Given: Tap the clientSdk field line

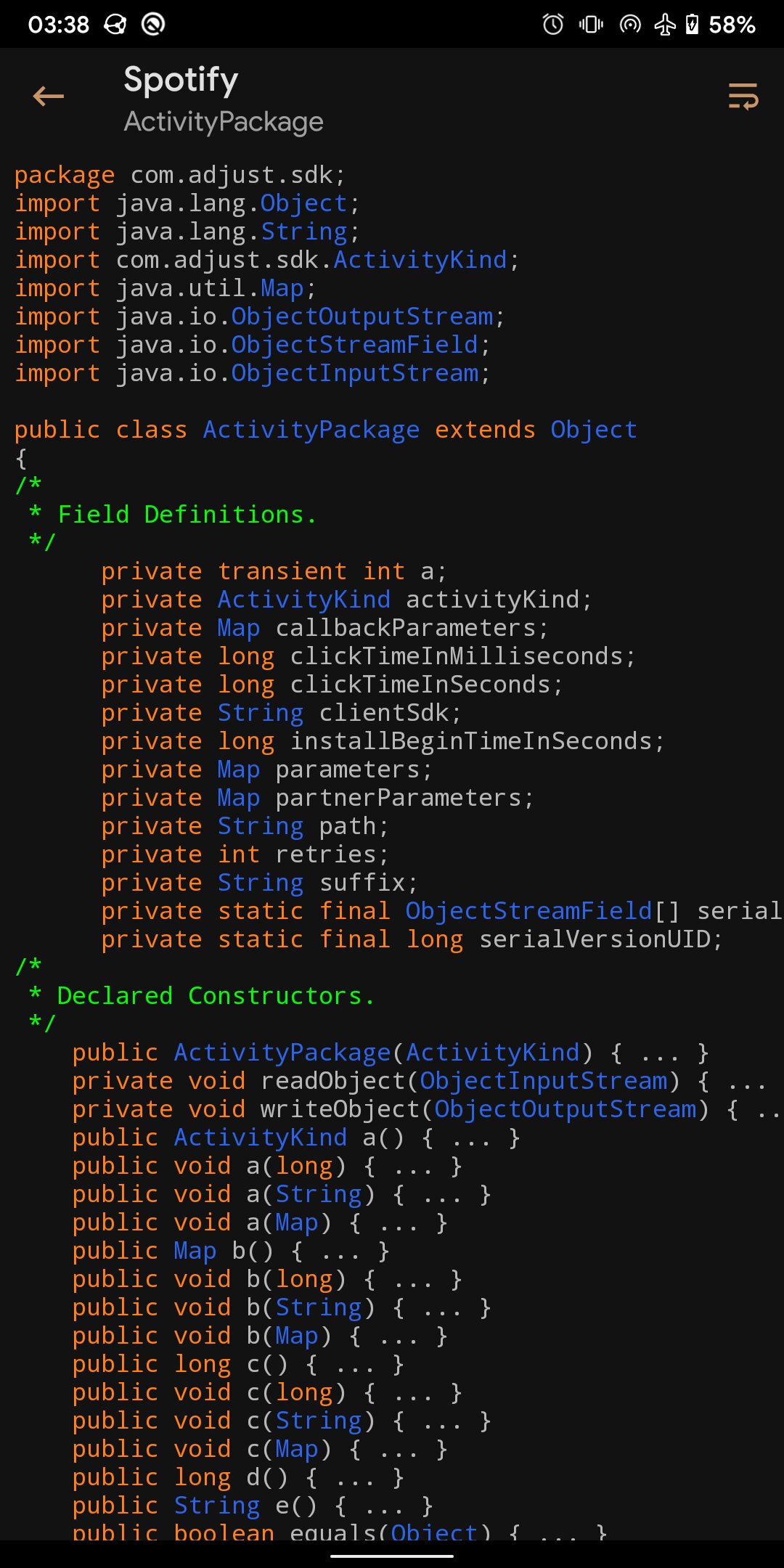Looking at the screenshot, I should tap(282, 713).
